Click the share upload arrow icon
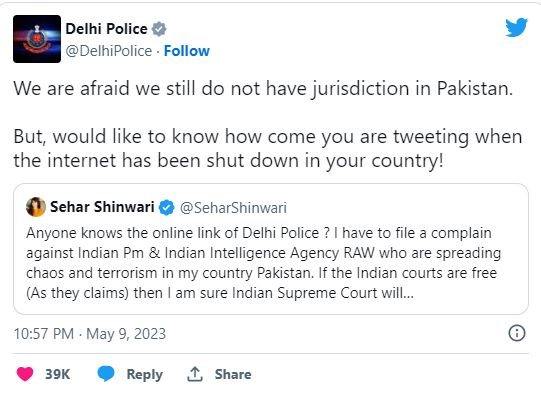The width and height of the screenshot is (541, 394). 195,374
